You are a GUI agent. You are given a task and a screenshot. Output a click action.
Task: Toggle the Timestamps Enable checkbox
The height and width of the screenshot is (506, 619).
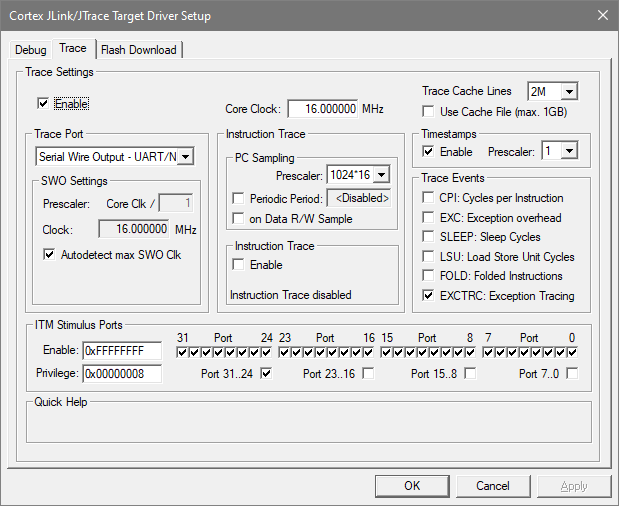click(x=428, y=152)
